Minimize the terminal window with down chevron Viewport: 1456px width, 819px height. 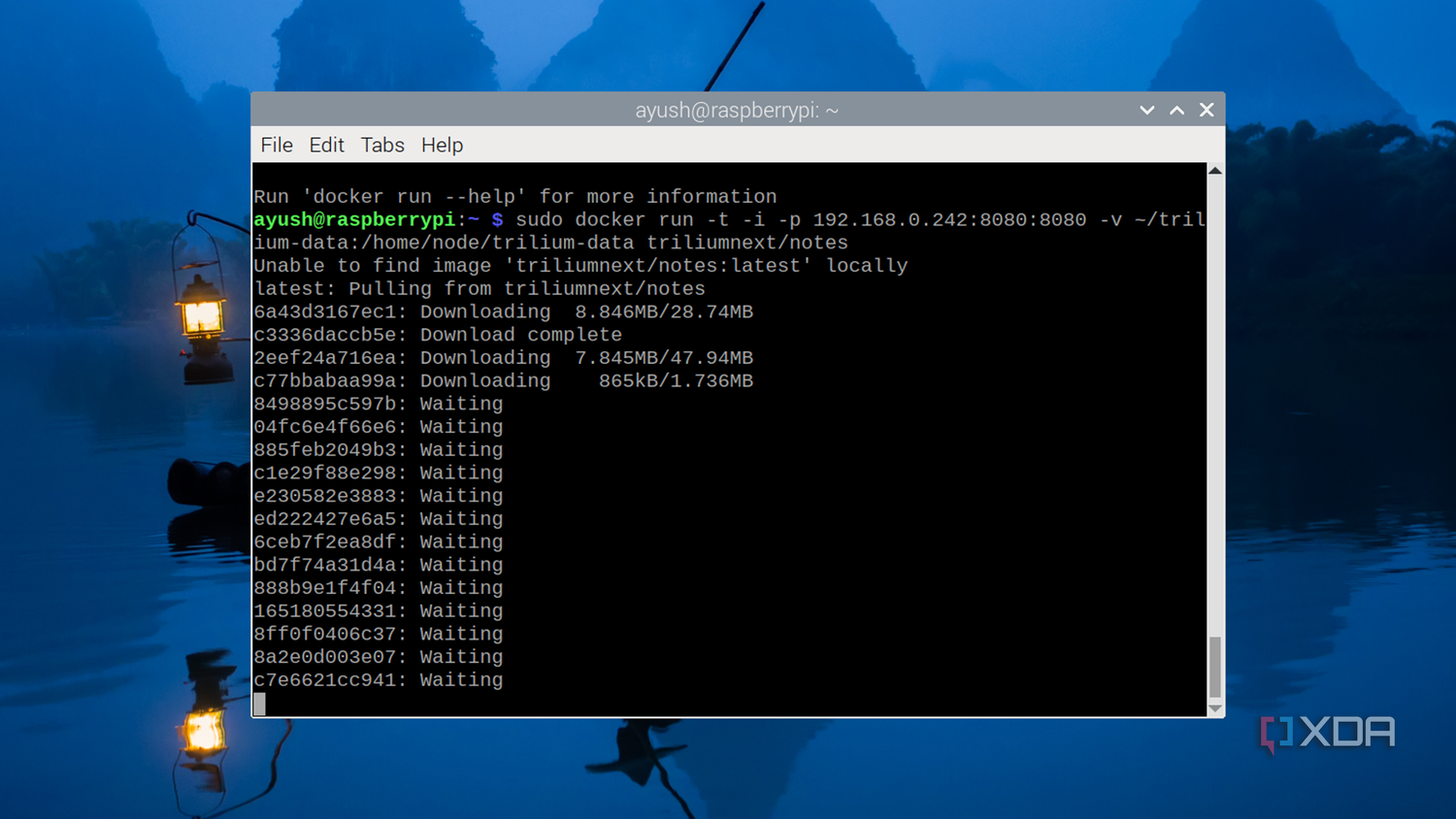click(1147, 111)
